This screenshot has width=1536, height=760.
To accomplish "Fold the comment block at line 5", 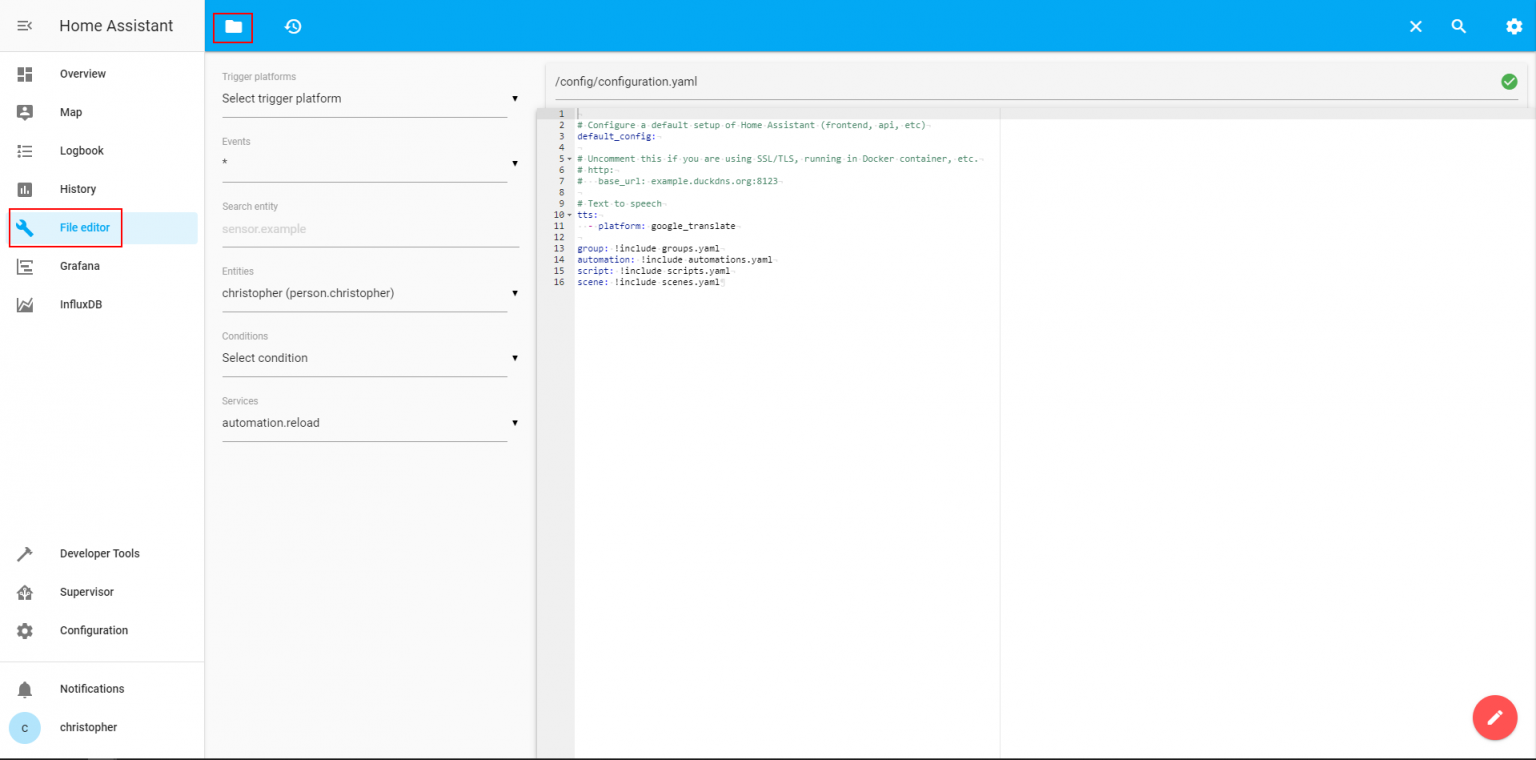I will 568,158.
